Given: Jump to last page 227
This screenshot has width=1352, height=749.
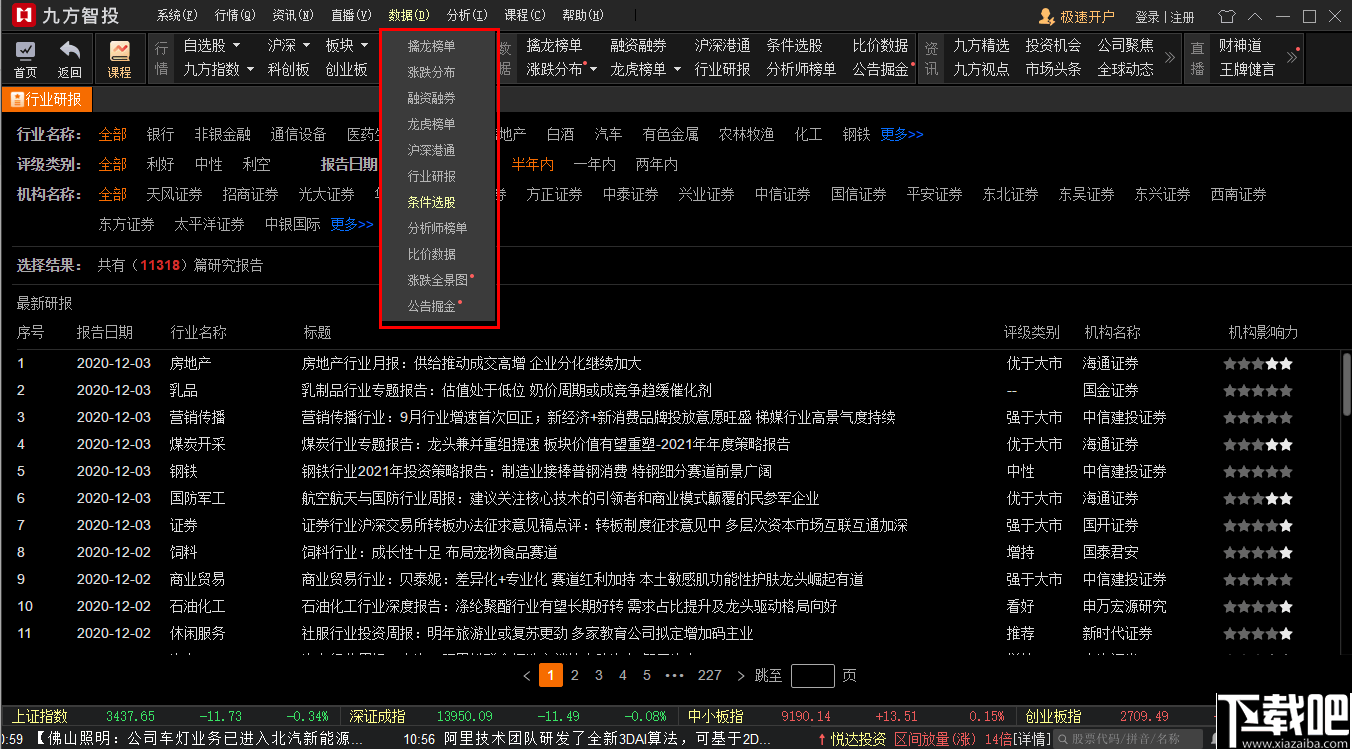Looking at the screenshot, I should coord(710,676).
